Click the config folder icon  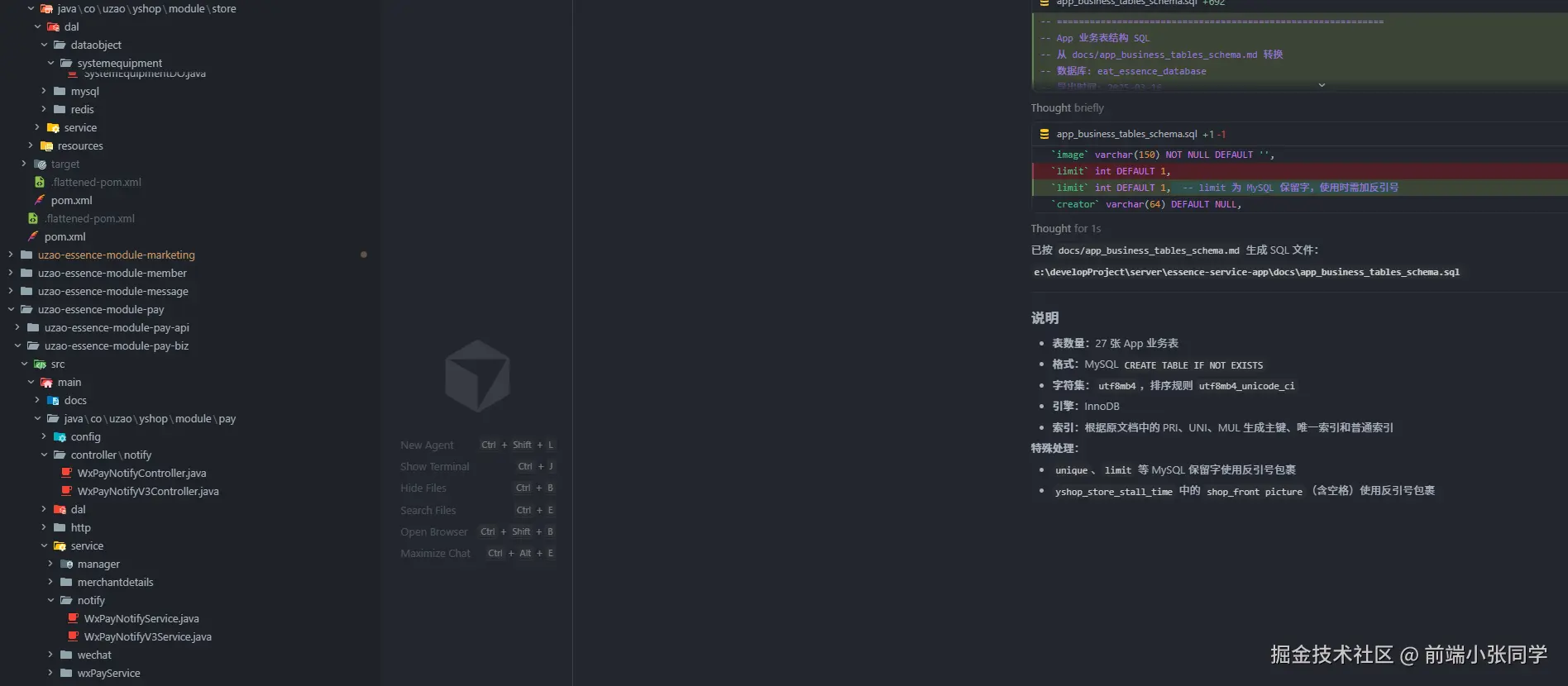pos(60,436)
